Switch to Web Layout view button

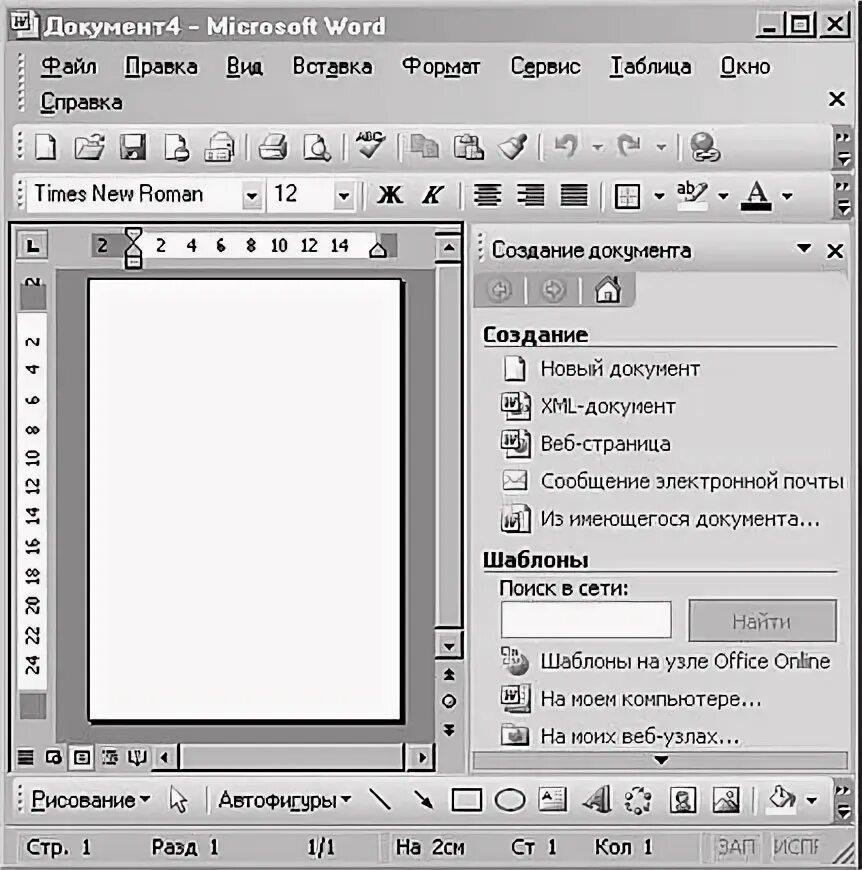pos(54,757)
